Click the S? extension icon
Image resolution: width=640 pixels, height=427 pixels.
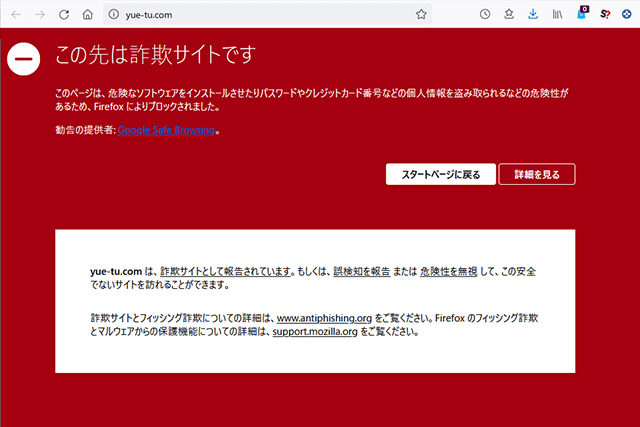click(605, 15)
